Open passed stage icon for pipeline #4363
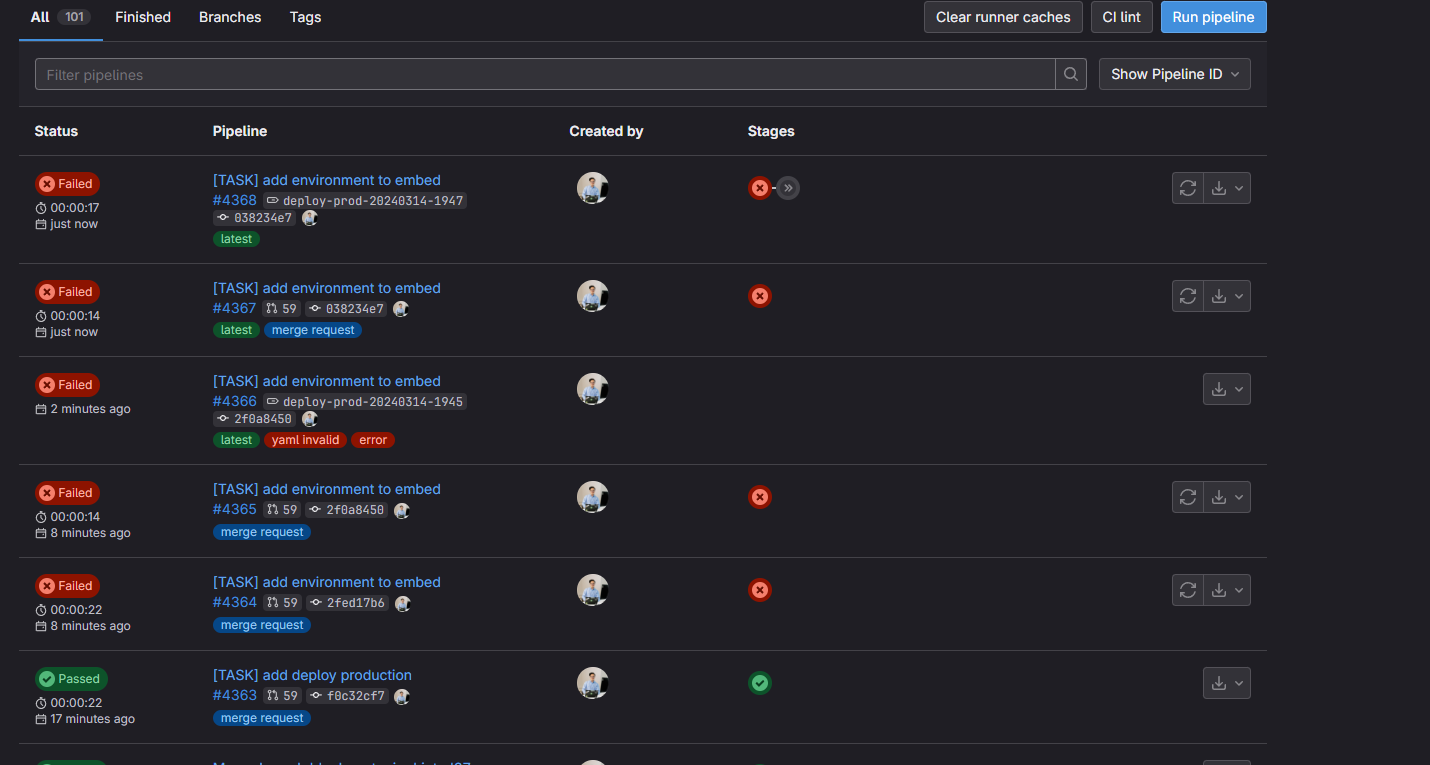1430x765 pixels. 760,683
